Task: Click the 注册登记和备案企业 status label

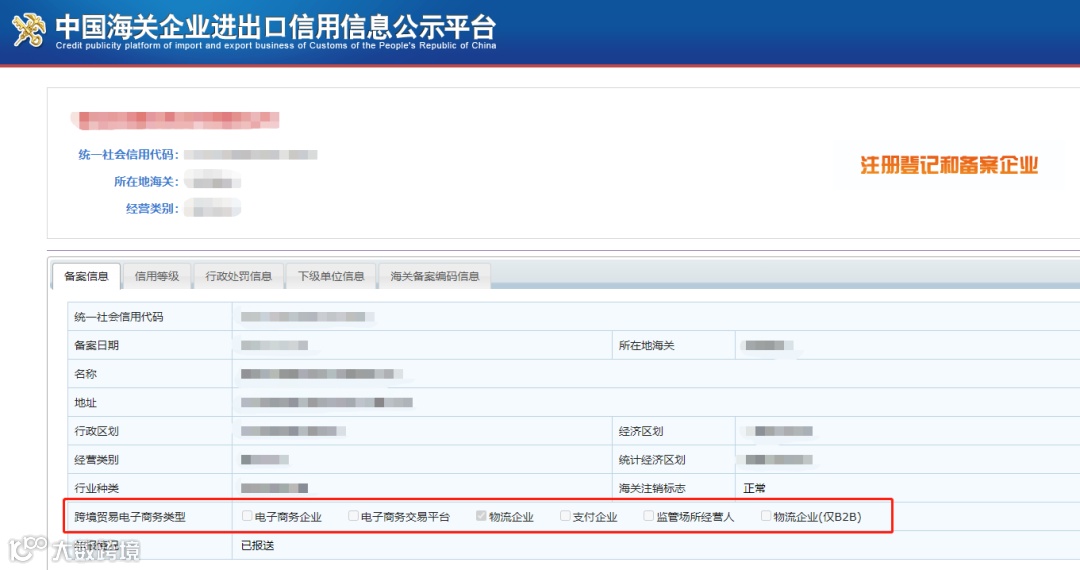Action: [x=949, y=165]
